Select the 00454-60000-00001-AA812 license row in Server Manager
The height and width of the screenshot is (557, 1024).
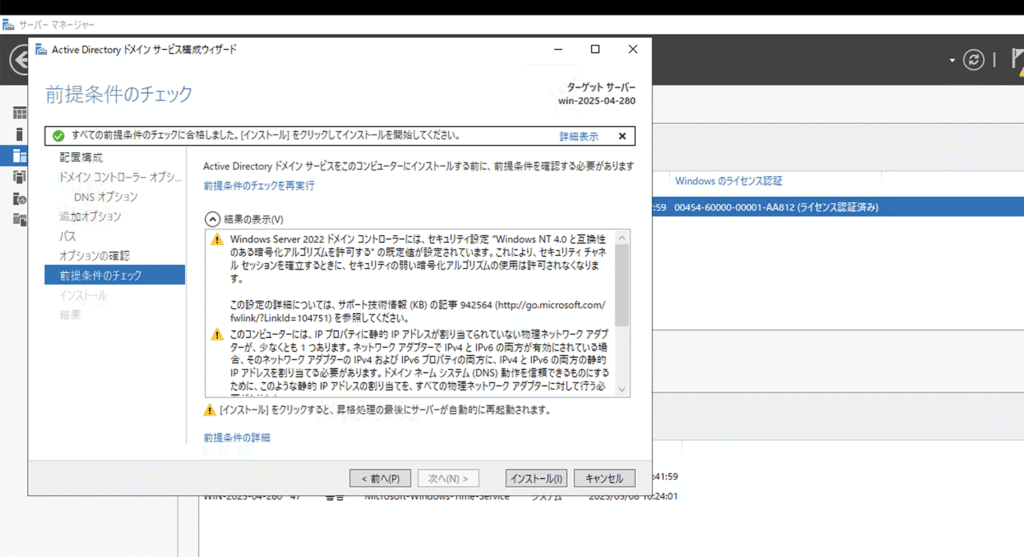click(838, 207)
